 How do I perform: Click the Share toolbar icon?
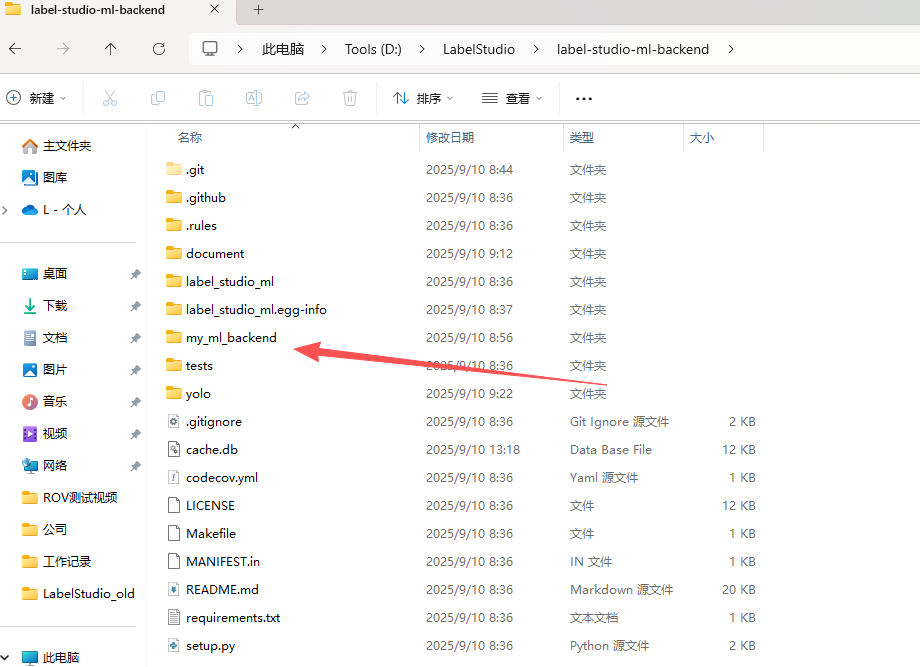(302, 98)
